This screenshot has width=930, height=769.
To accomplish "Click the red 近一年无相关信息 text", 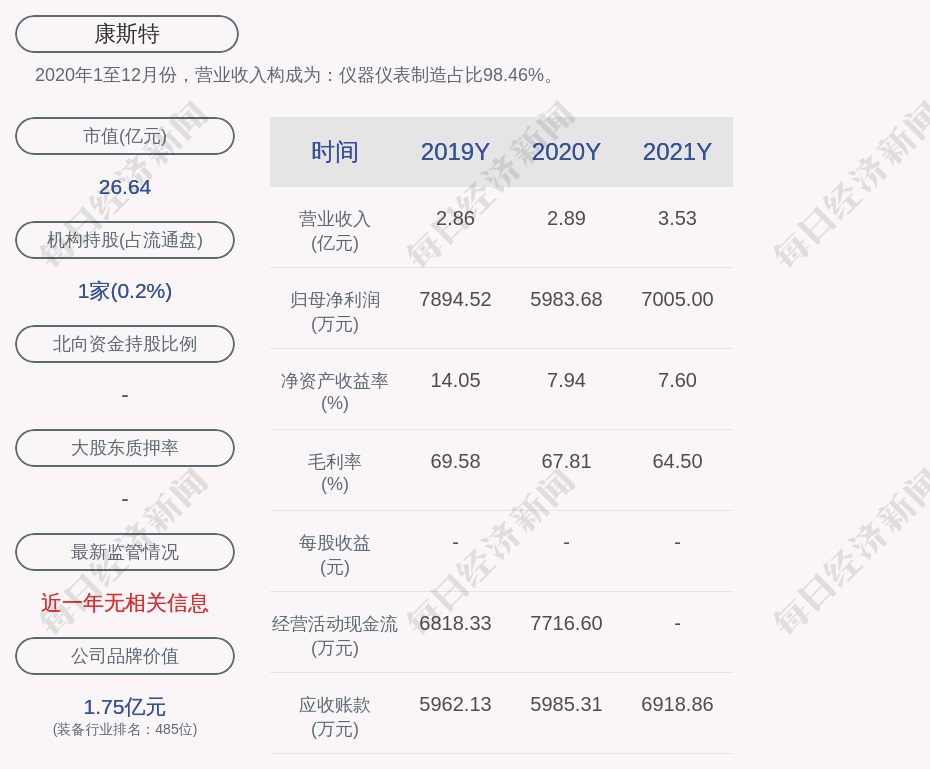I will (125, 603).
